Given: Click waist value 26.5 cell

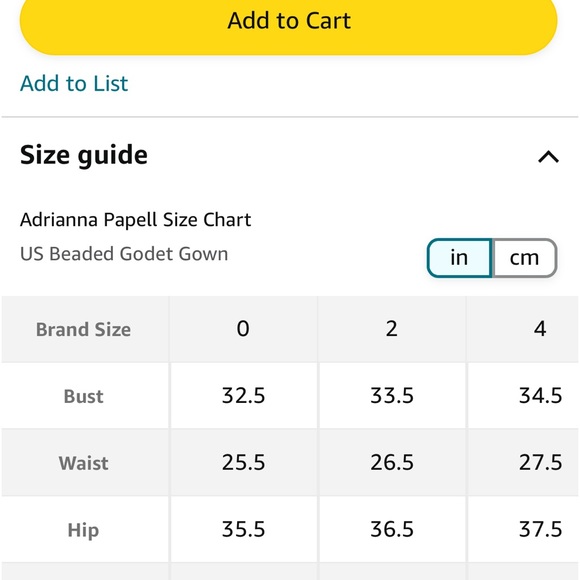Looking at the screenshot, I should 392,462.
